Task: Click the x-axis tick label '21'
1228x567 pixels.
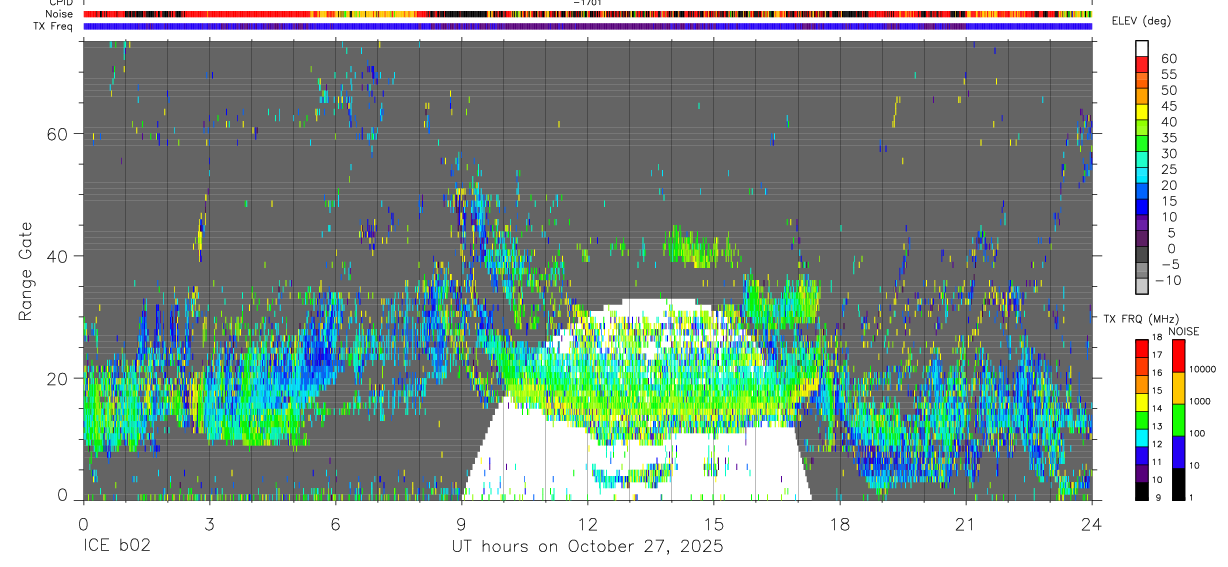Action: pos(965,524)
